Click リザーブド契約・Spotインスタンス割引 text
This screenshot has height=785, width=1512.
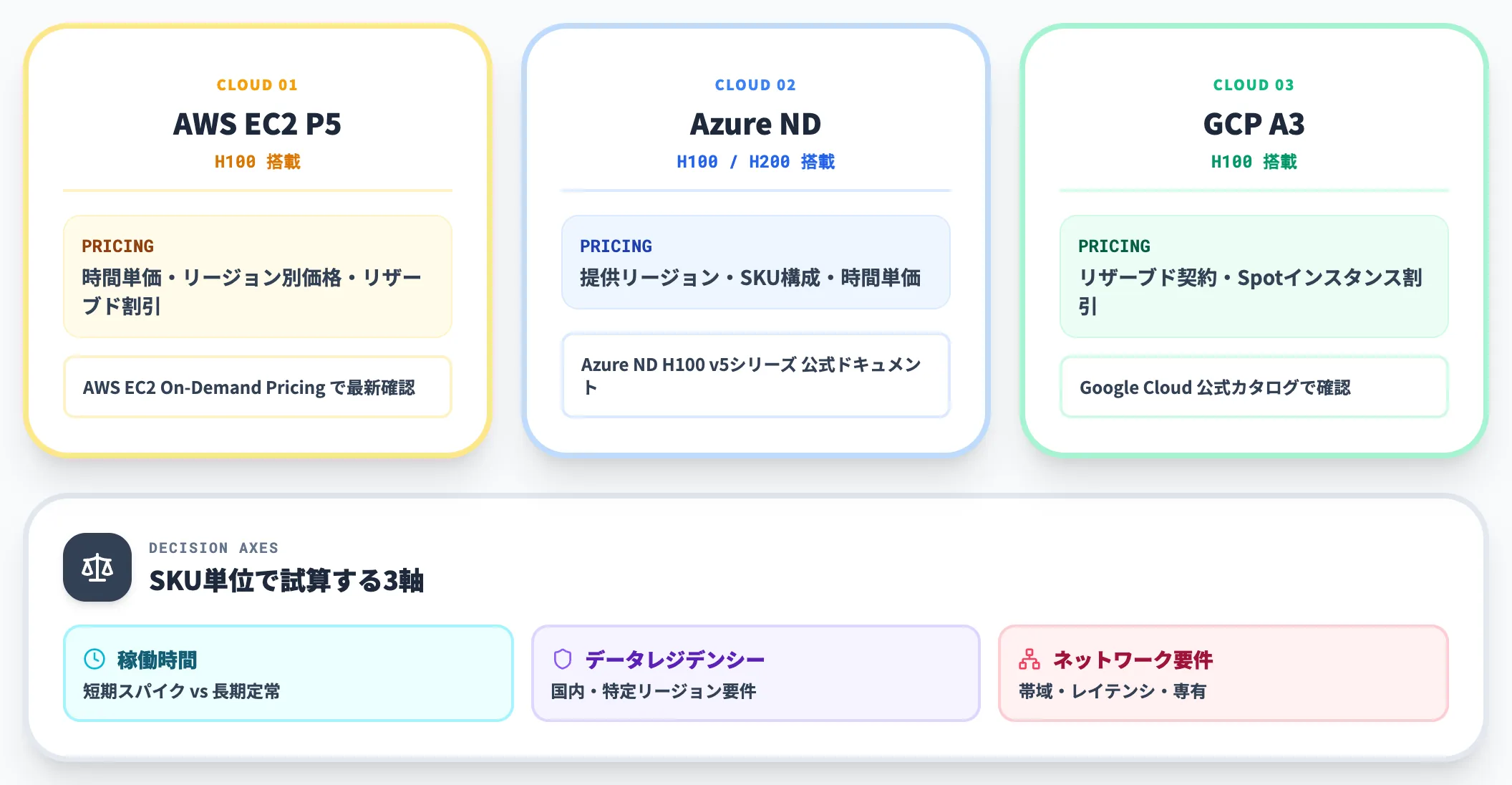1250,292
